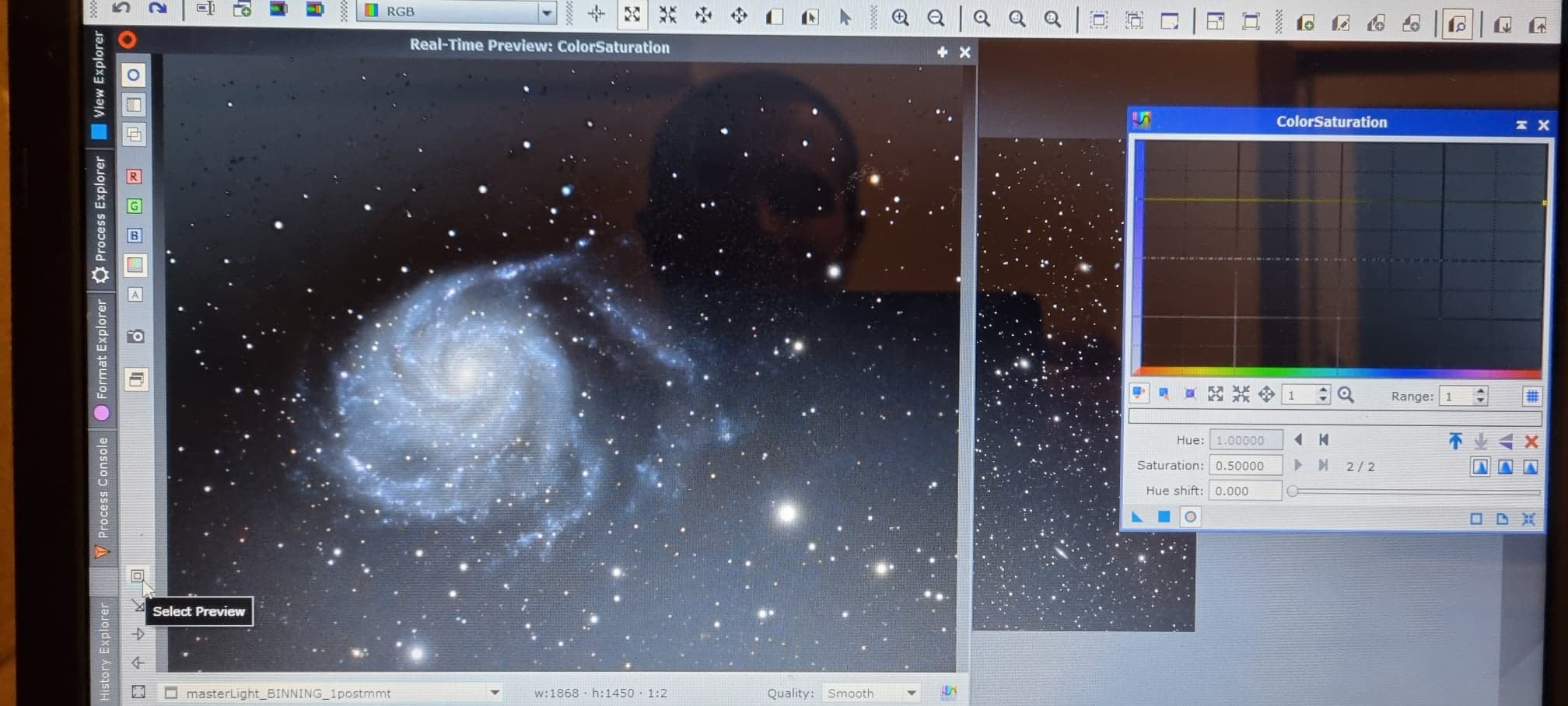Click the new preview icon with green plus
Screen dimensions: 1568x706
1305,23
